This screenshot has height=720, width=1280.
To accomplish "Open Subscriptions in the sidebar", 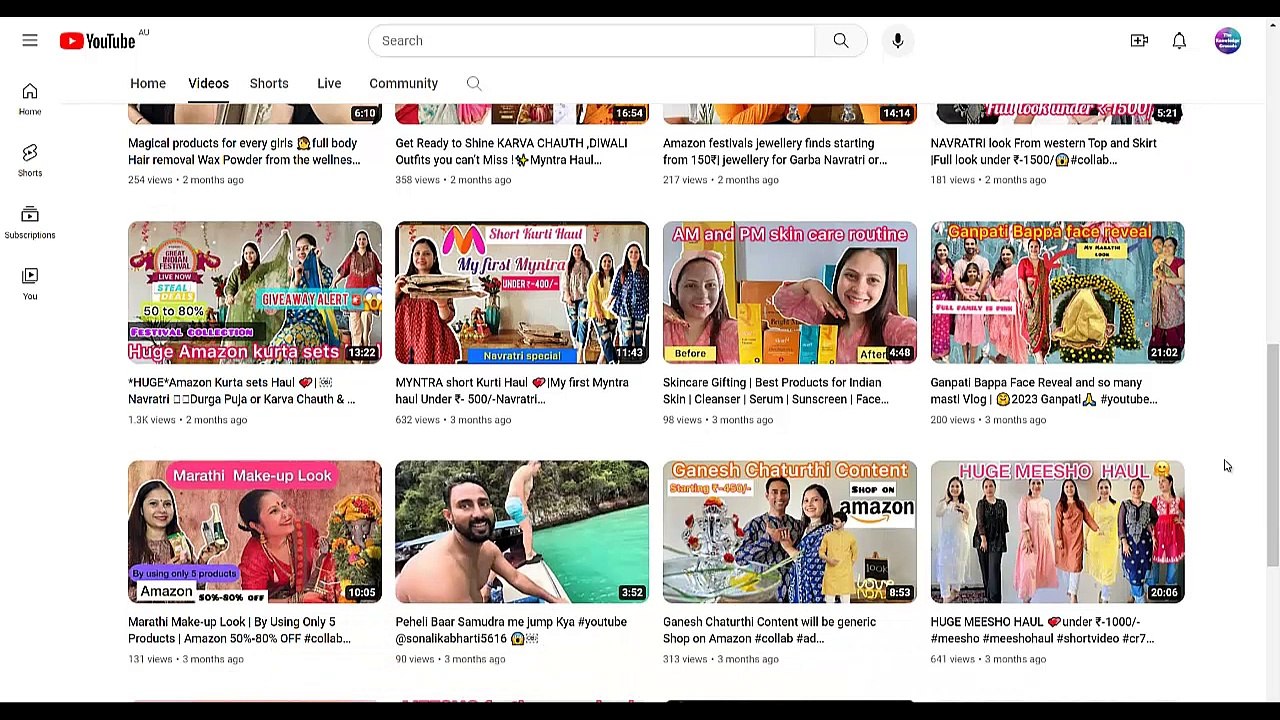I will (30, 222).
